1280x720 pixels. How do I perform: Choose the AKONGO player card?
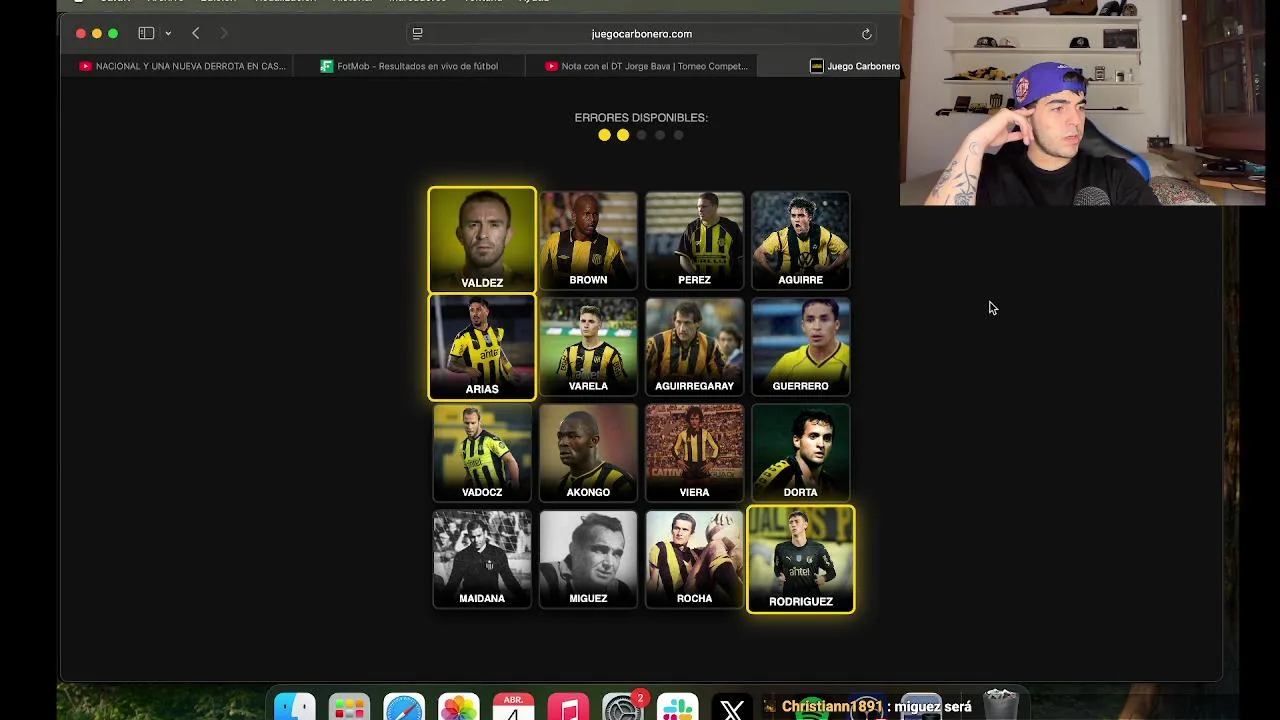(588, 452)
